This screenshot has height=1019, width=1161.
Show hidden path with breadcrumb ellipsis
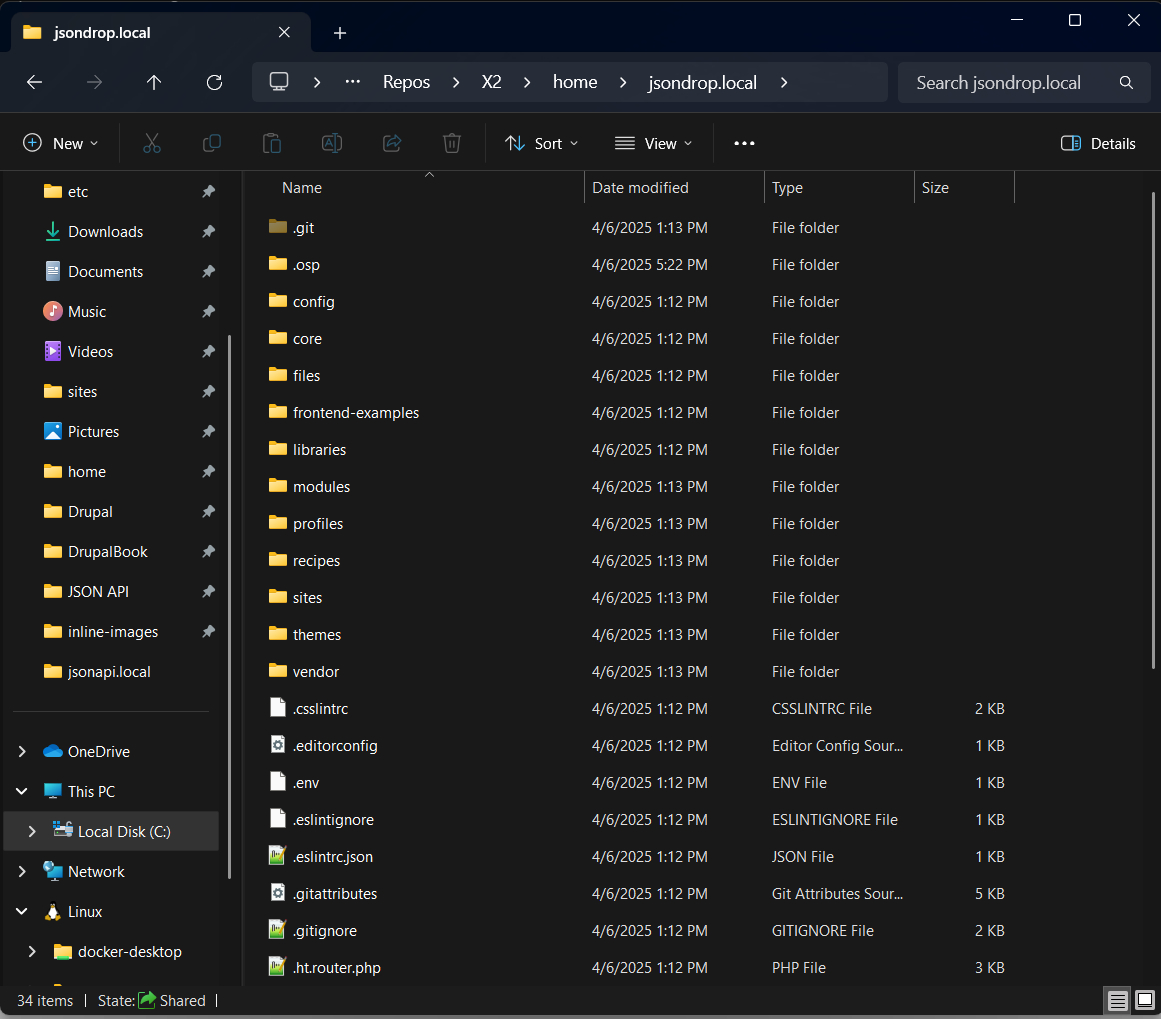coord(352,81)
